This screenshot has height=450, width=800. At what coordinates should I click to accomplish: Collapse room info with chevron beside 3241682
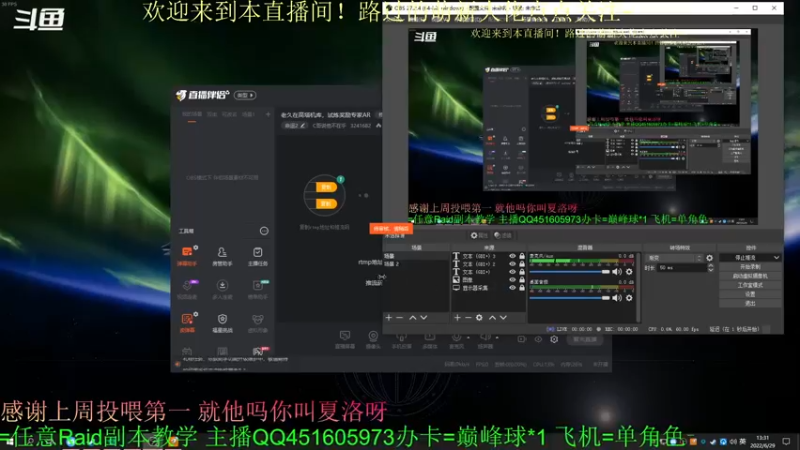379,126
